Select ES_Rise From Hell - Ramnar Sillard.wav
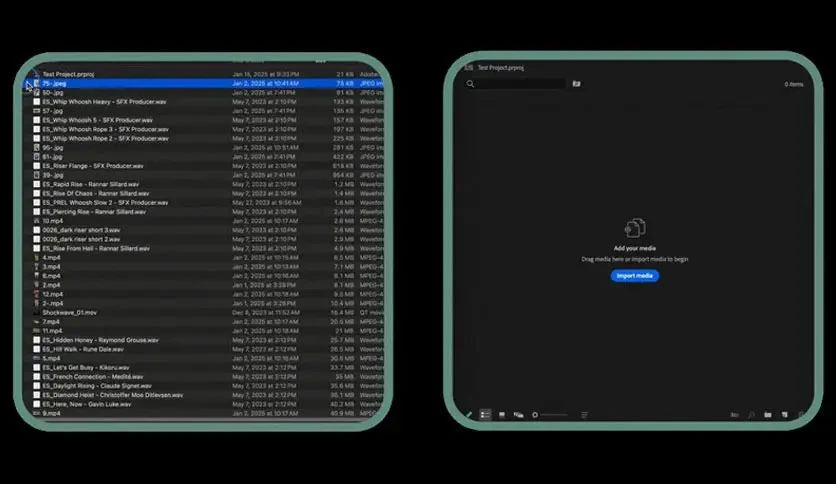The height and width of the screenshot is (484, 836). coord(96,248)
